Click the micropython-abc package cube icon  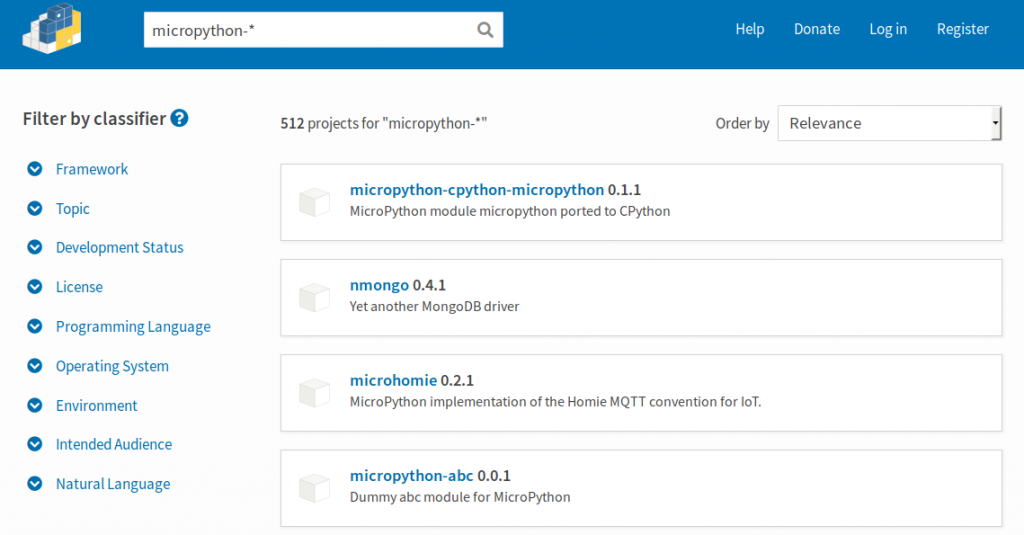coord(315,489)
